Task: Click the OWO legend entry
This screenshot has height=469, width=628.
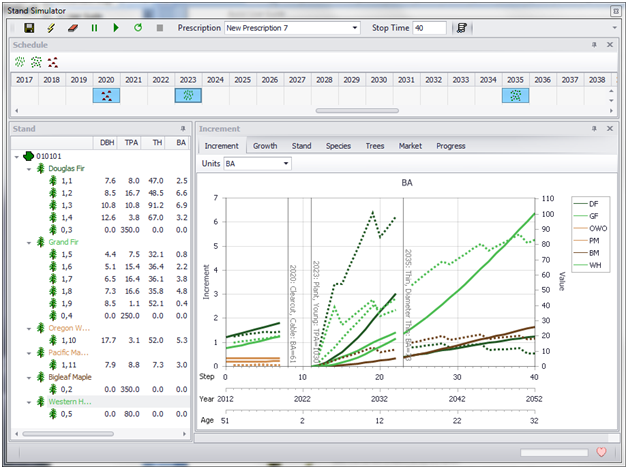Action: tap(590, 228)
